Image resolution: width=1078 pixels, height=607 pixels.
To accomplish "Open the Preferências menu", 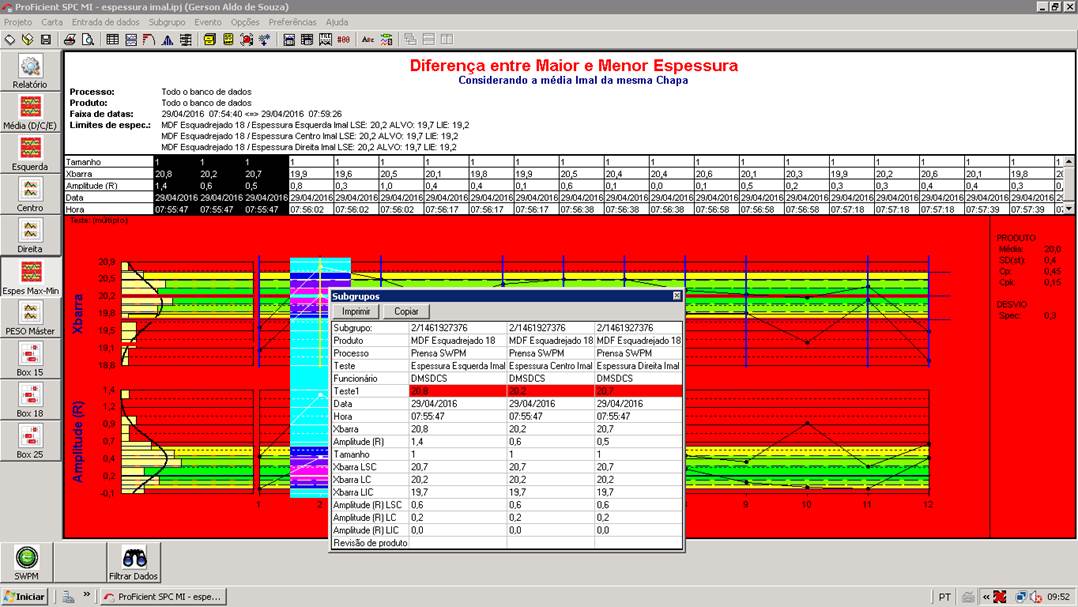I will point(292,22).
